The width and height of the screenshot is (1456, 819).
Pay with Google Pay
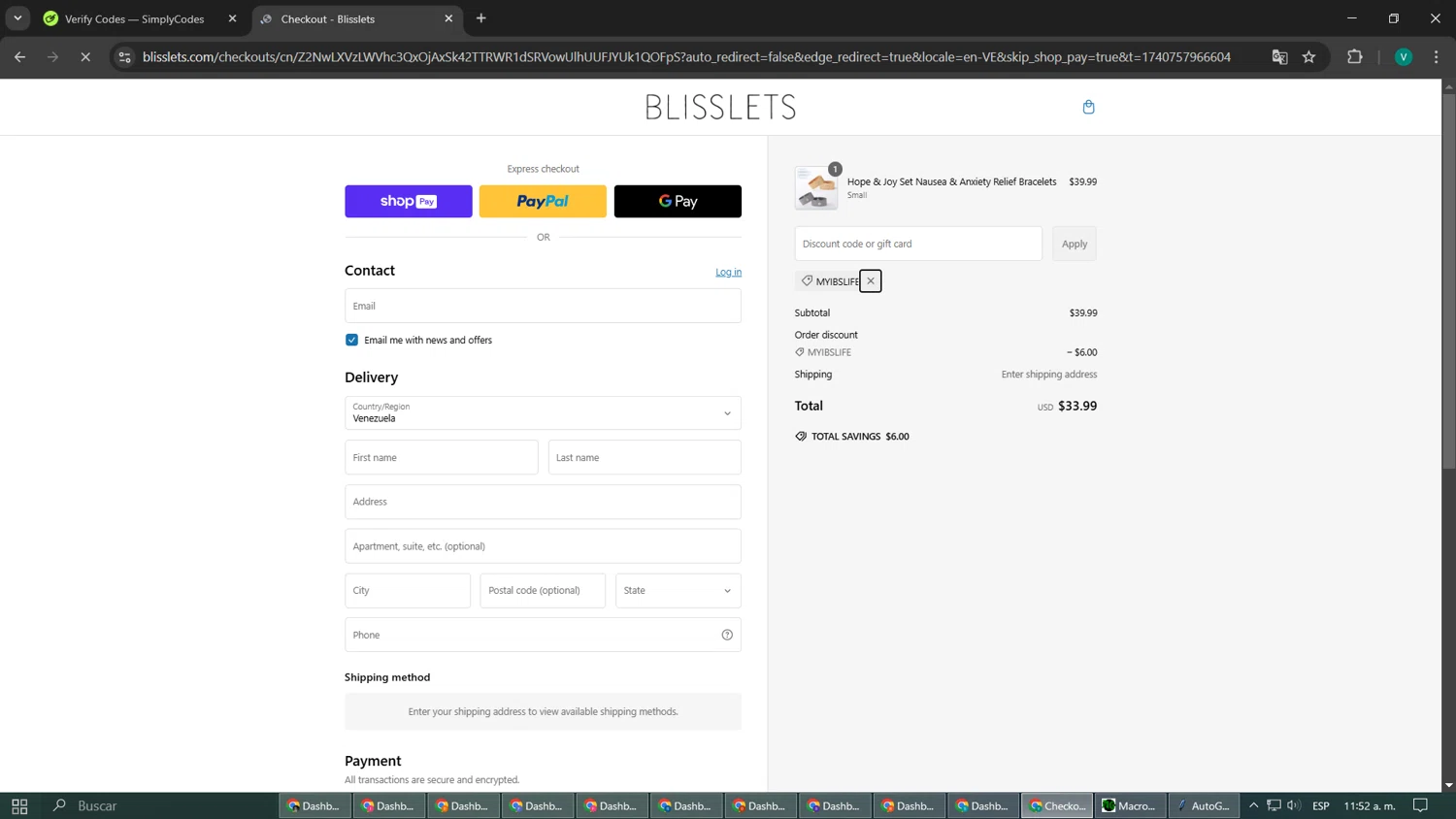pos(678,201)
